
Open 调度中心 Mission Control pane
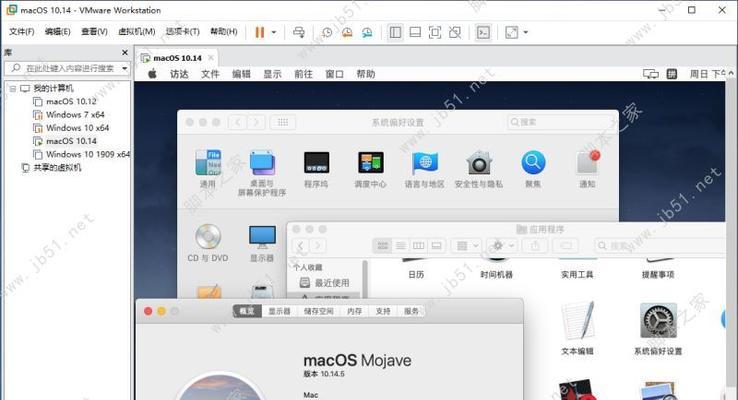click(x=370, y=168)
